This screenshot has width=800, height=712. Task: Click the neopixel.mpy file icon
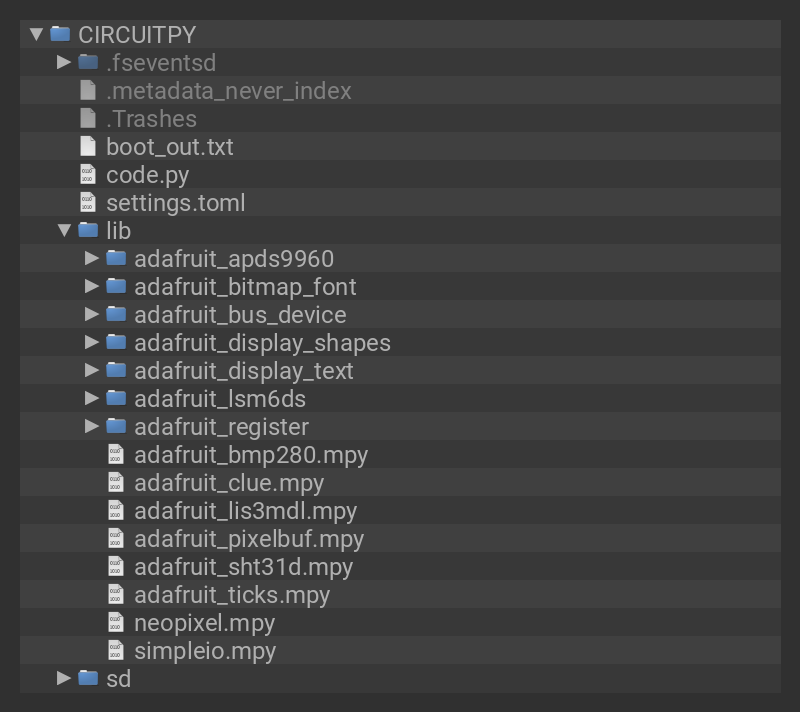(117, 623)
